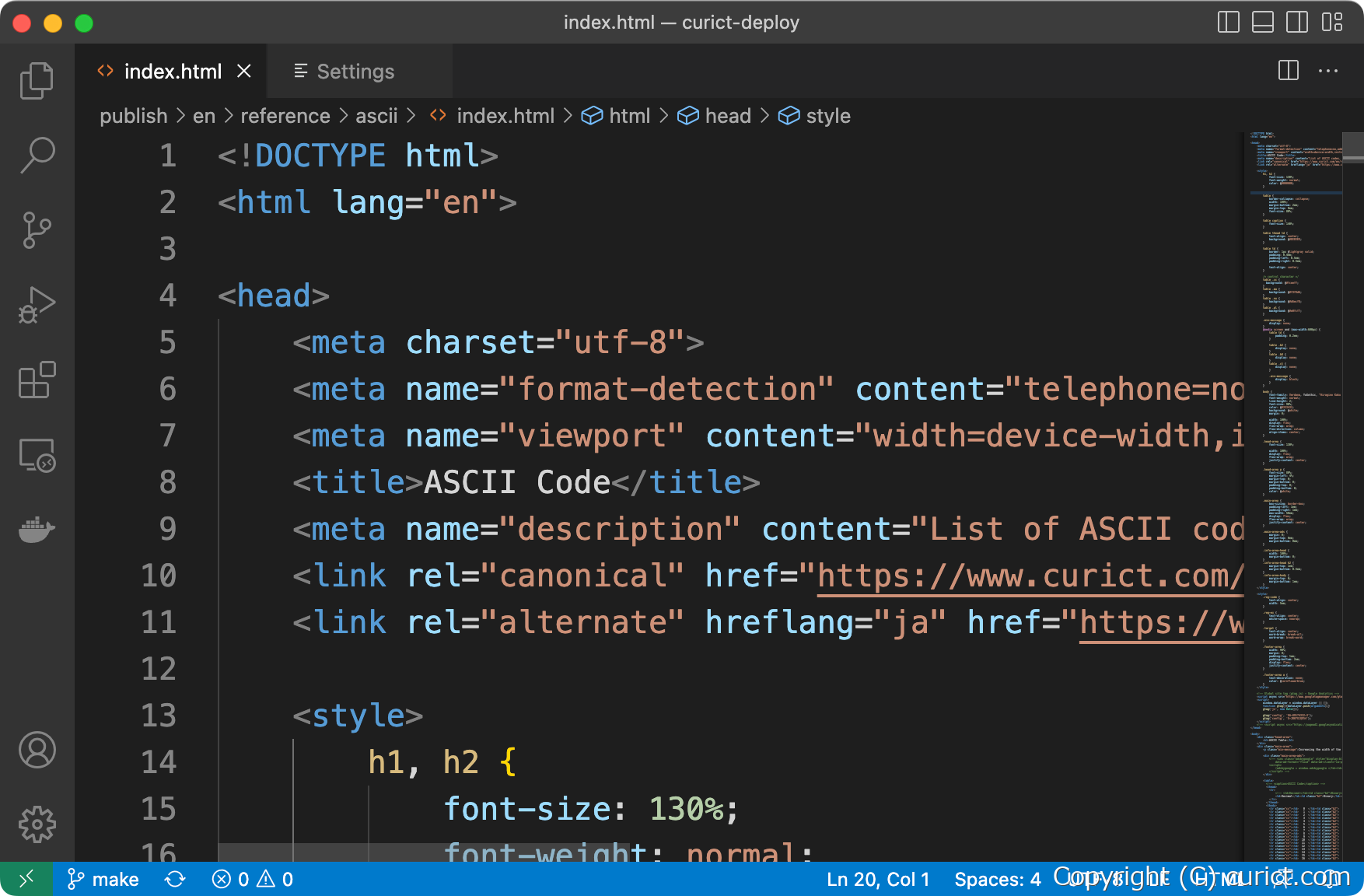Click the remote window indicator
Image resolution: width=1364 pixels, height=896 pixels.
[25, 878]
